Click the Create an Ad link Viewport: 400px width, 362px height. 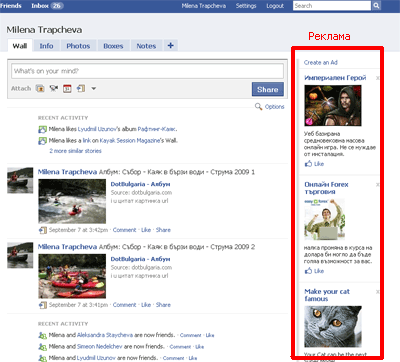coord(321,62)
